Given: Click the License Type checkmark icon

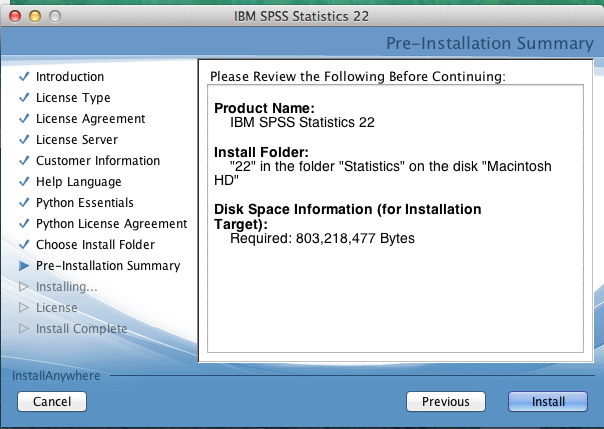Looking at the screenshot, I should (x=24, y=97).
